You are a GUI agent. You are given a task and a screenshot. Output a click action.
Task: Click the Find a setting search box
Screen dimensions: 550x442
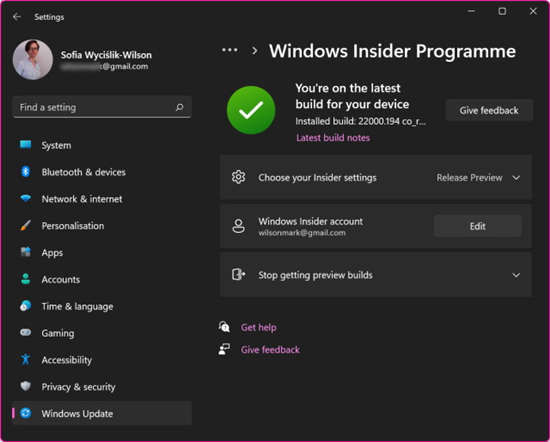[102, 107]
